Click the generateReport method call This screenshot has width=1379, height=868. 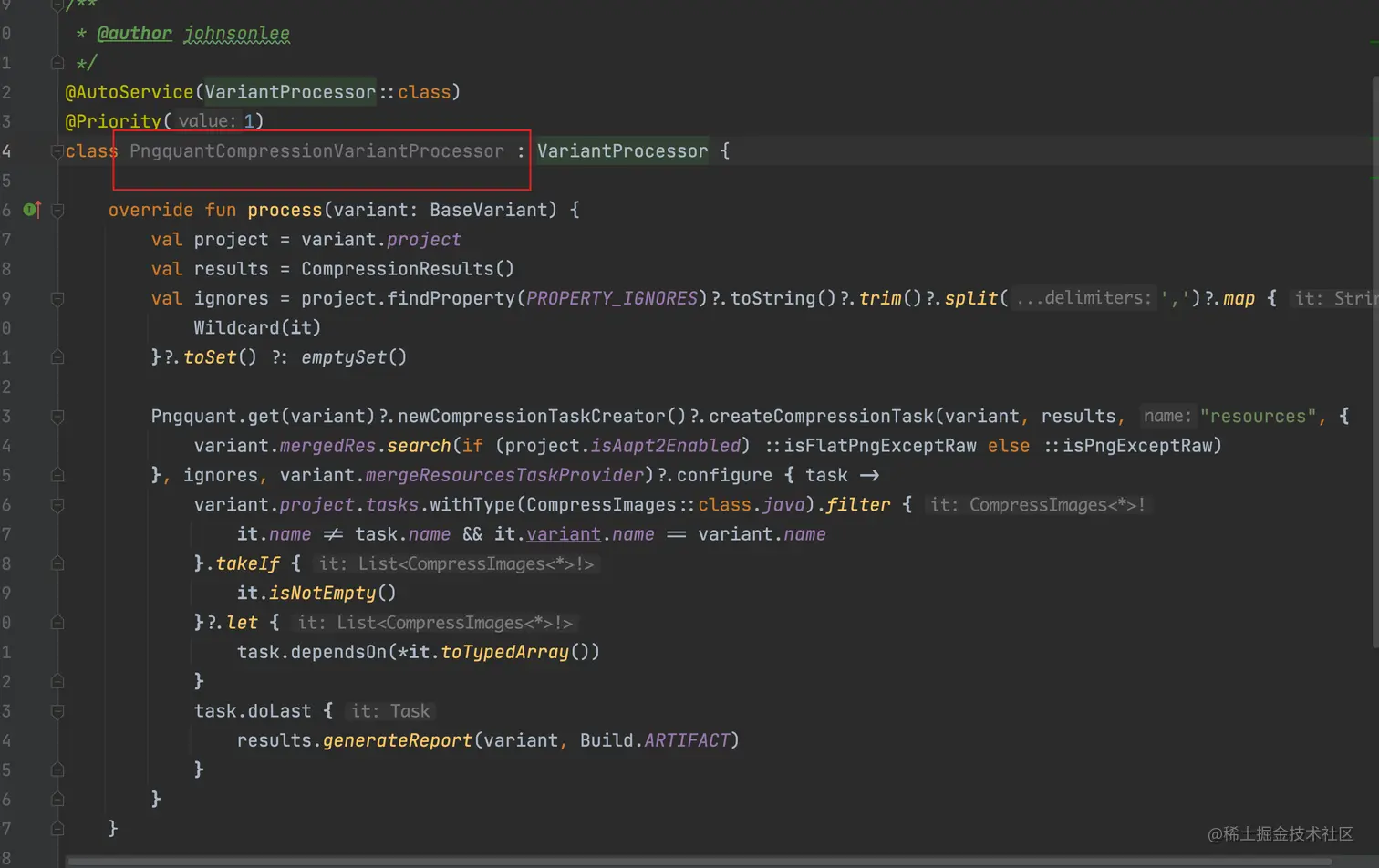(397, 740)
